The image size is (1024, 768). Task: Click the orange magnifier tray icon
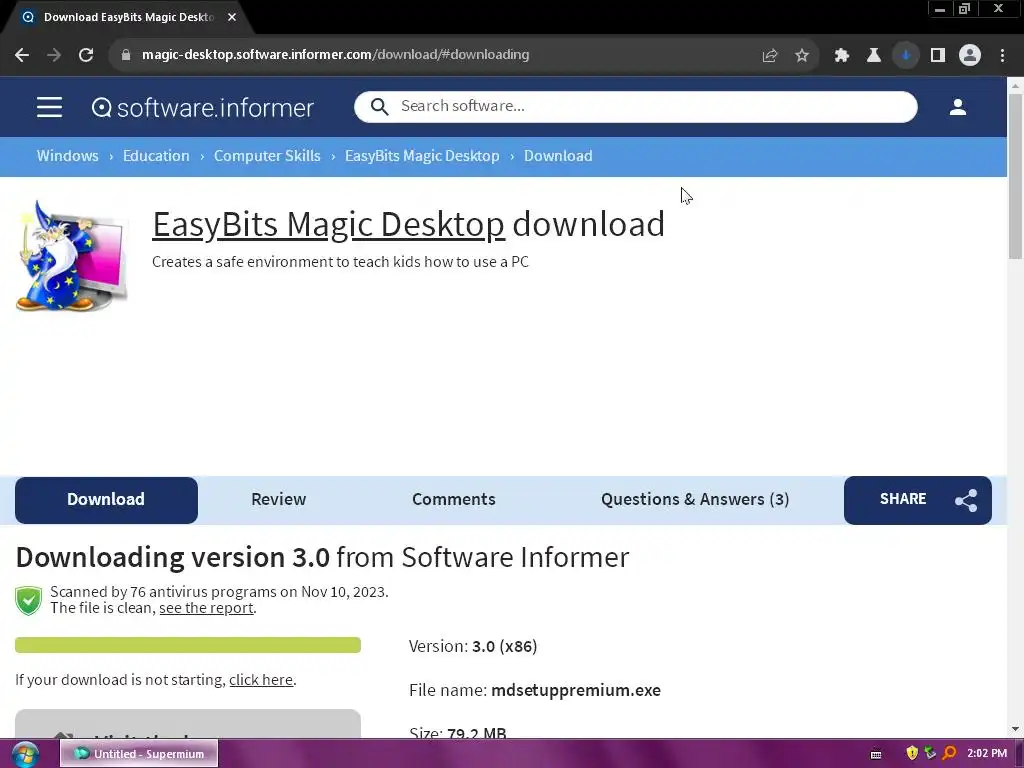pyautogui.click(x=950, y=753)
